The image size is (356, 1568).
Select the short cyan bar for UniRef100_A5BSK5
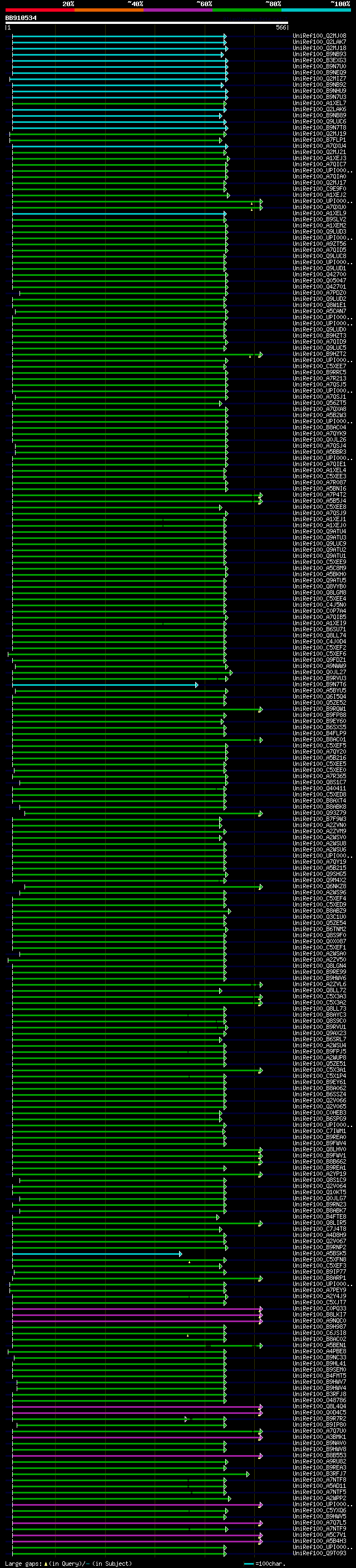97,1253
